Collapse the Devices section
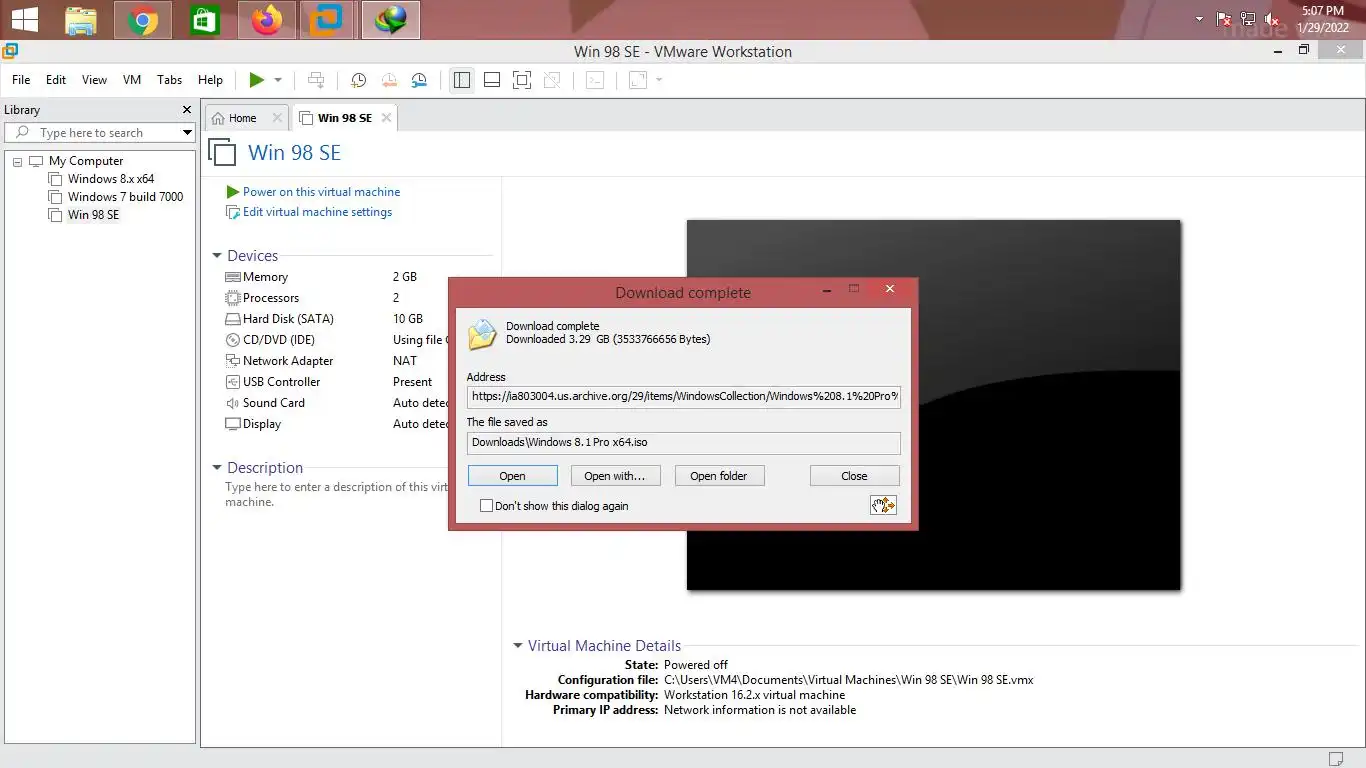This screenshot has width=1366, height=768. click(217, 256)
